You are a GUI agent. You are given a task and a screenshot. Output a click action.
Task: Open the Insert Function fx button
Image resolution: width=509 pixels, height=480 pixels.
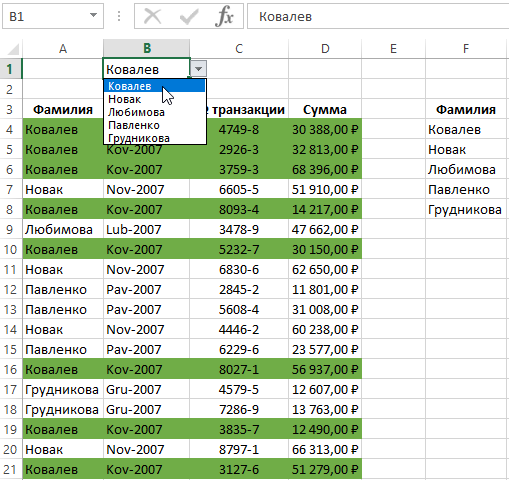pos(224,16)
